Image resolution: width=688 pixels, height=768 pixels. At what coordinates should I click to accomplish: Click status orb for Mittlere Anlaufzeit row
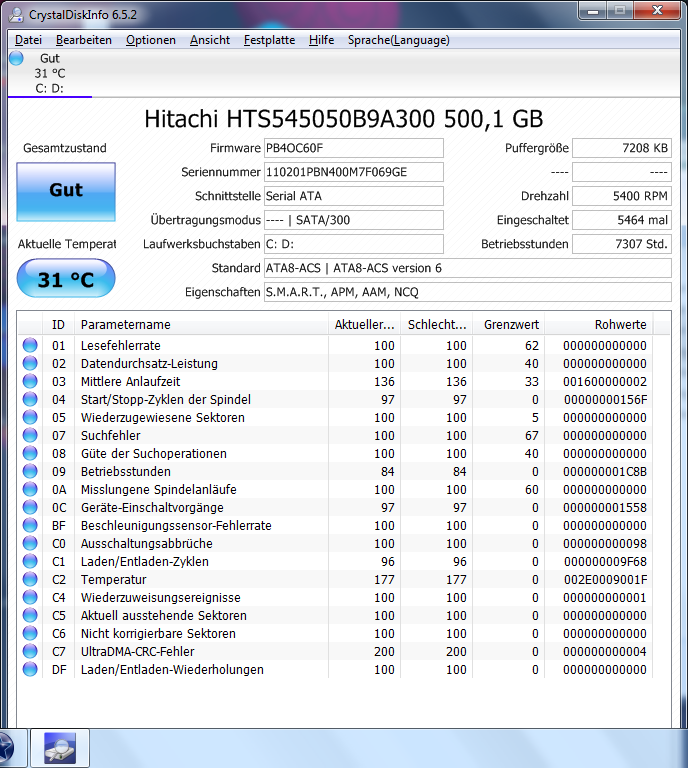[x=30, y=382]
